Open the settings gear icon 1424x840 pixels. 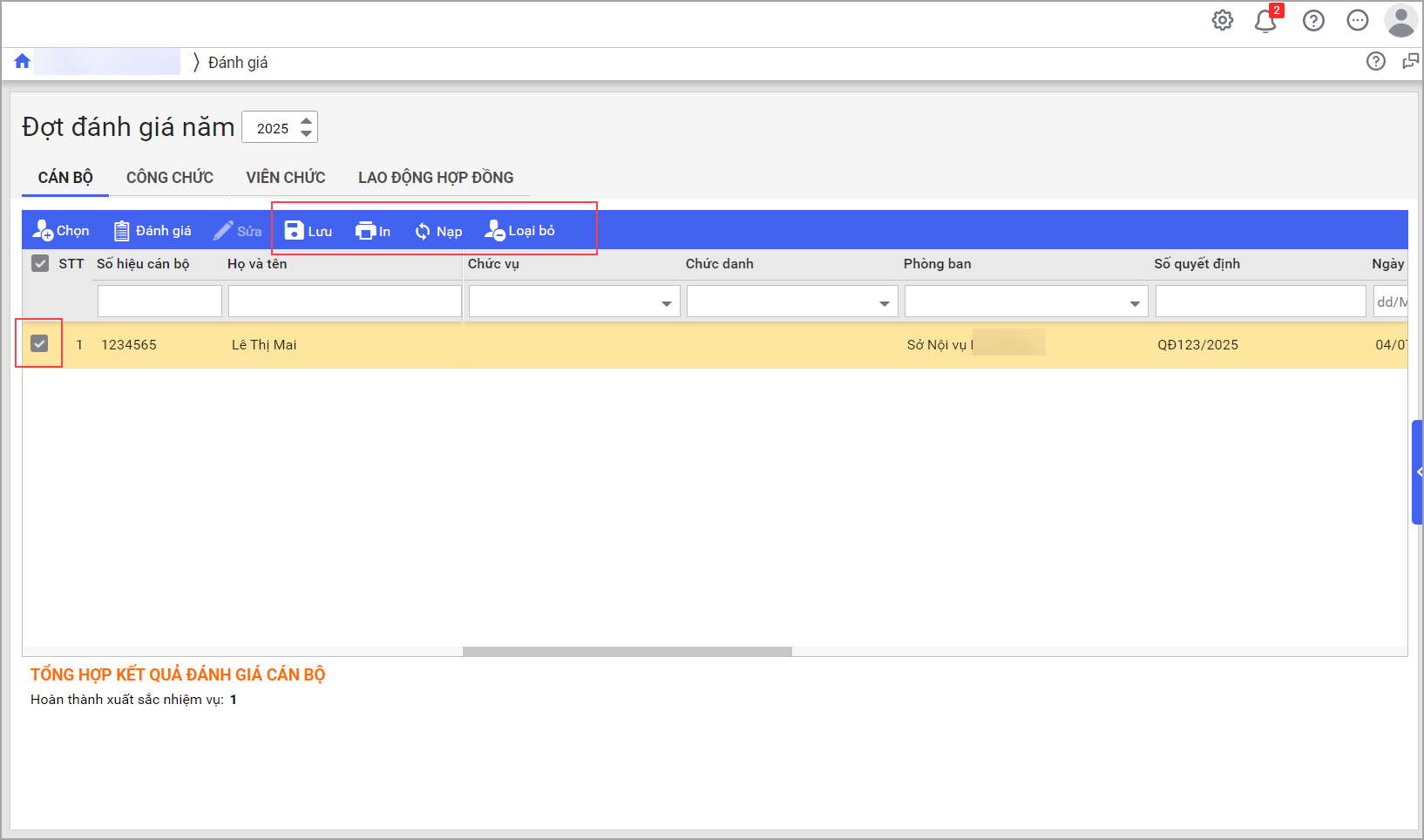[x=1223, y=20]
